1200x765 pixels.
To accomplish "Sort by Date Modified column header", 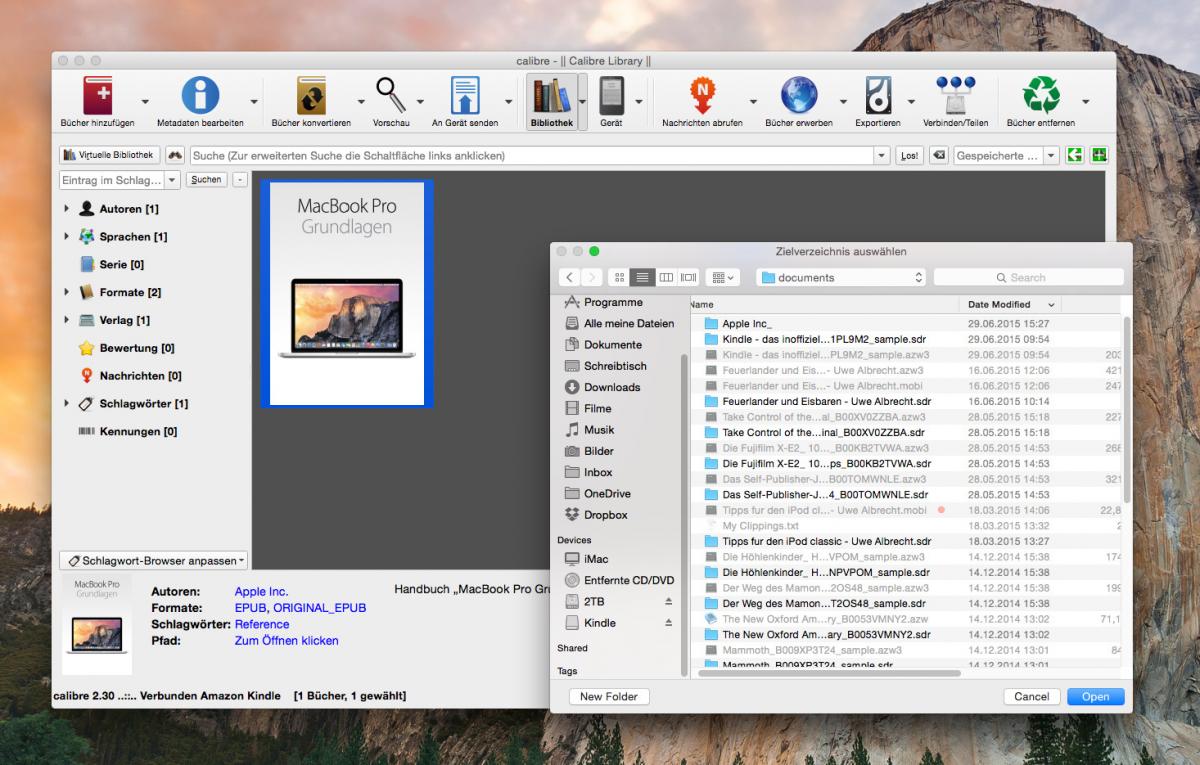I will tap(1010, 304).
